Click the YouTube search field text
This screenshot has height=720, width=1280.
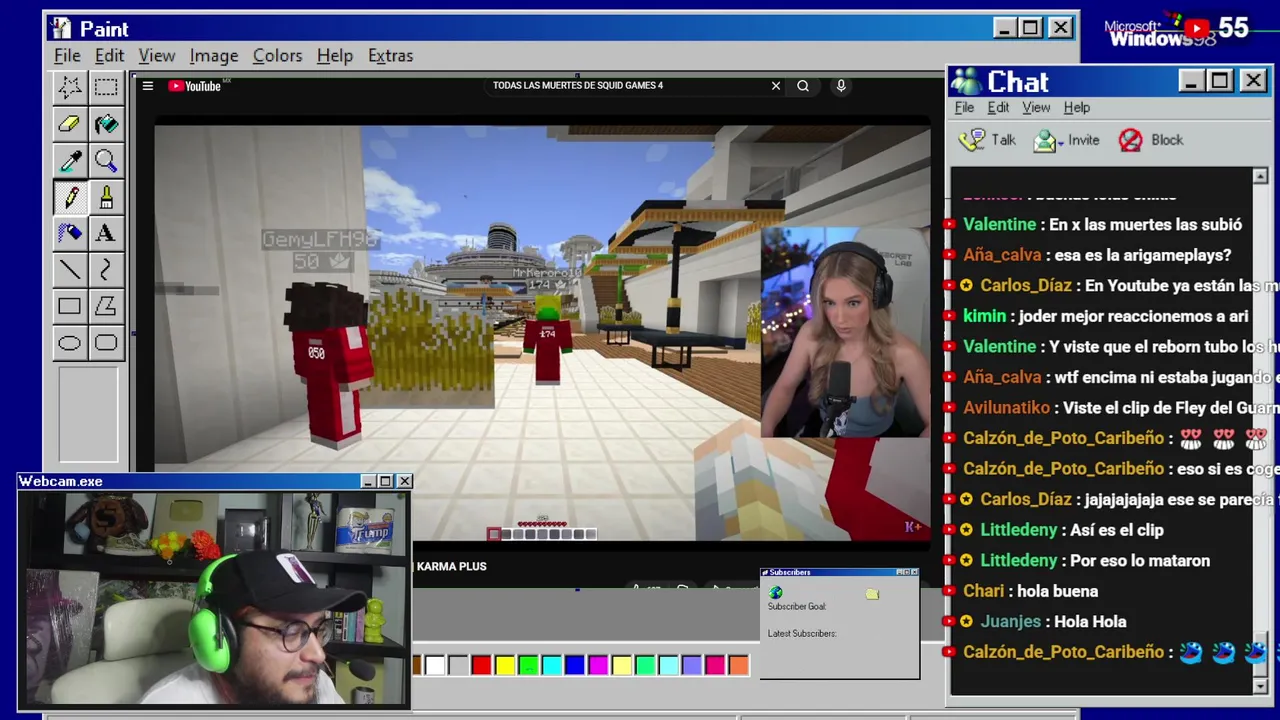(578, 86)
